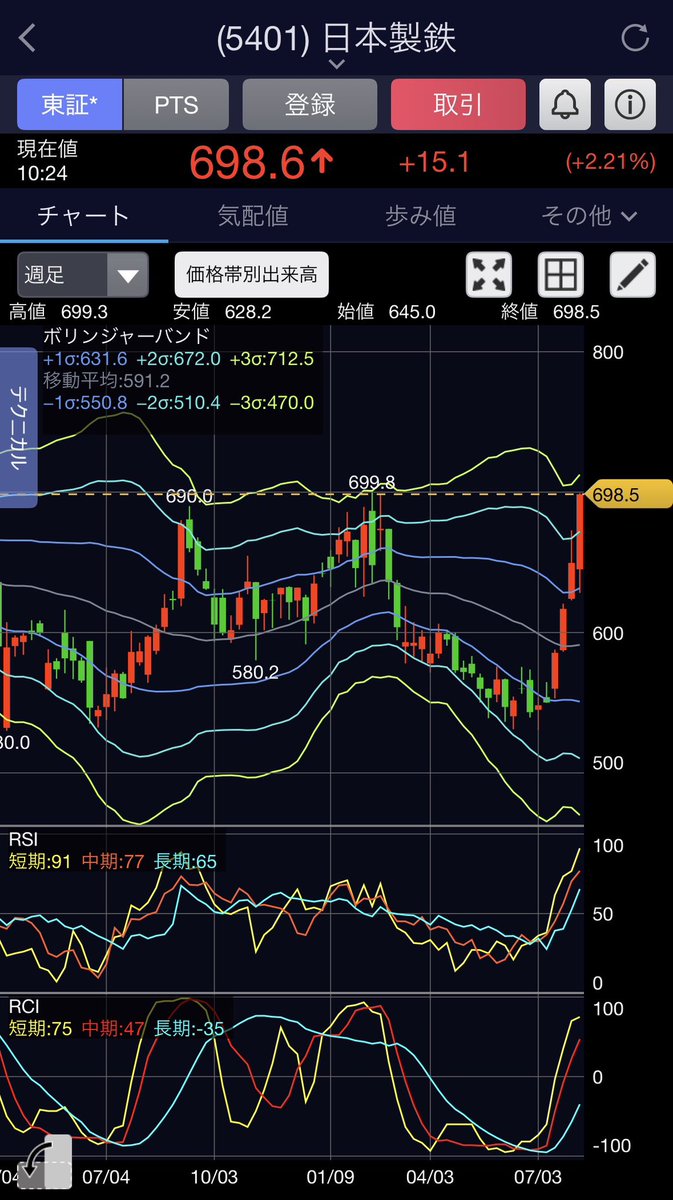The width and height of the screenshot is (673, 1200).
Task: Tap the RSI 短期:91 value
Action: (x=40, y=862)
